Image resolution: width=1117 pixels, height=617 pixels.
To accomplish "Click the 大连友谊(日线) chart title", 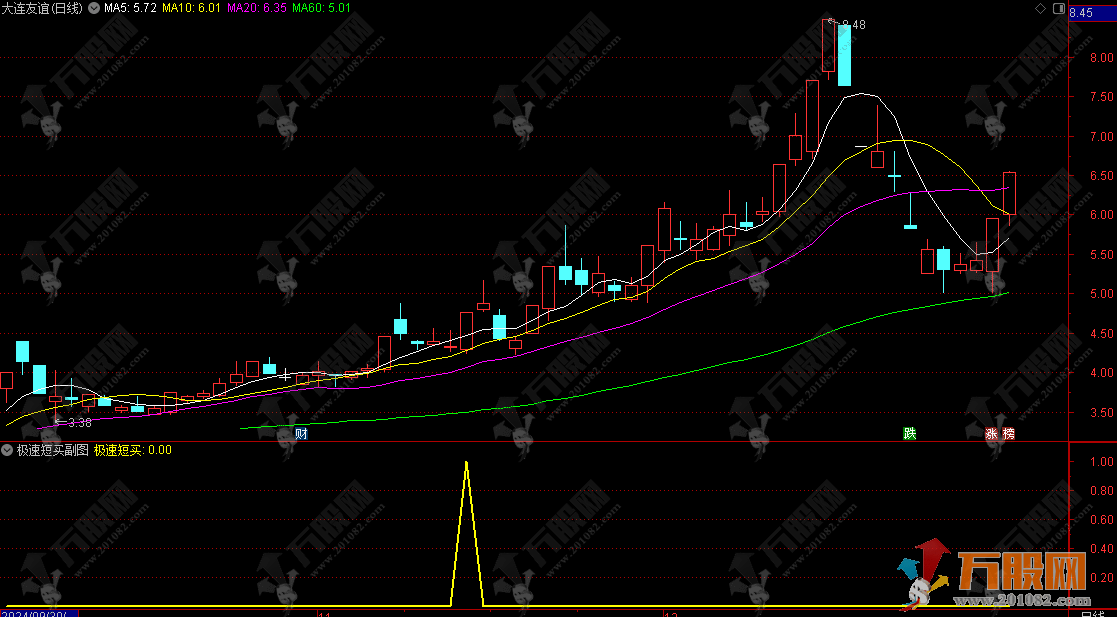I will pyautogui.click(x=43, y=8).
